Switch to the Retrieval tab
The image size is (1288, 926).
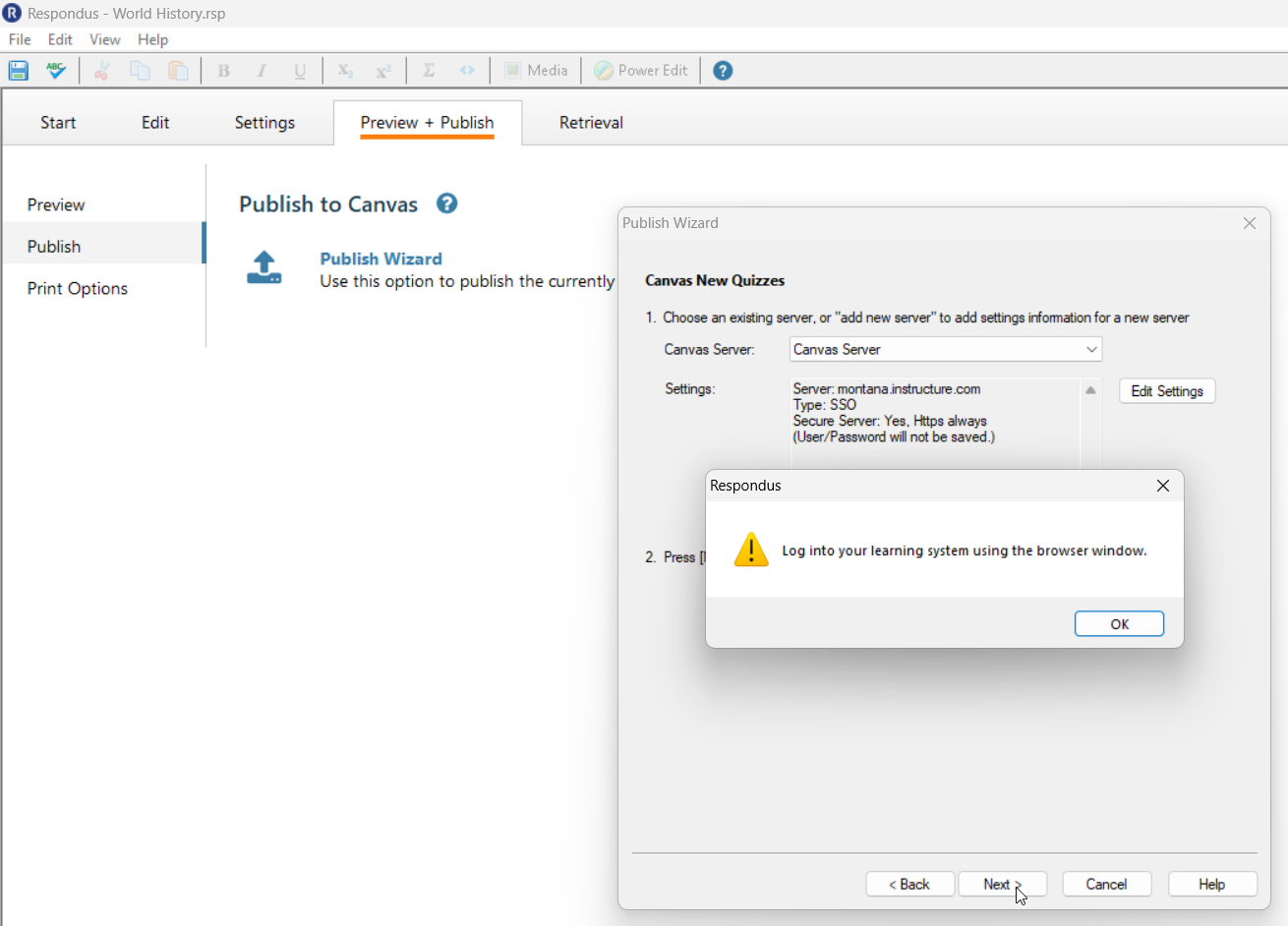[x=590, y=122]
